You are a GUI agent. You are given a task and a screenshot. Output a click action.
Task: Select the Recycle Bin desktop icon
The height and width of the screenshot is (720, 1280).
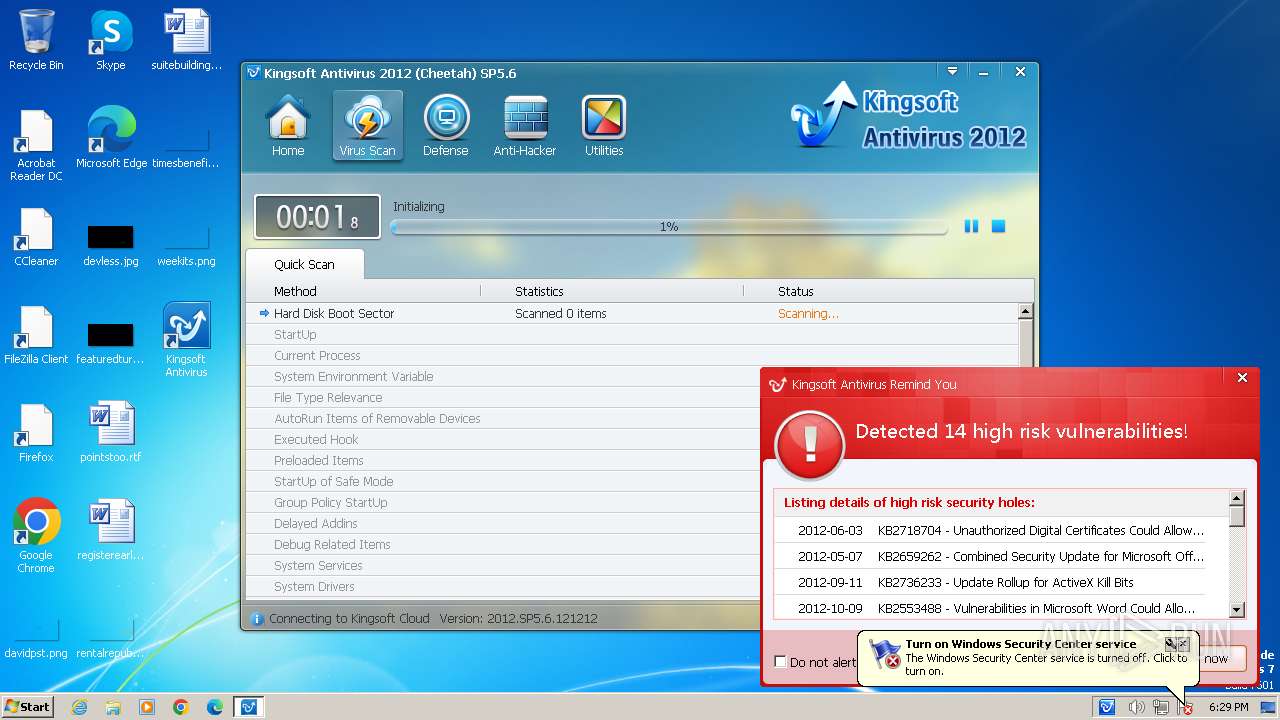click(x=36, y=40)
